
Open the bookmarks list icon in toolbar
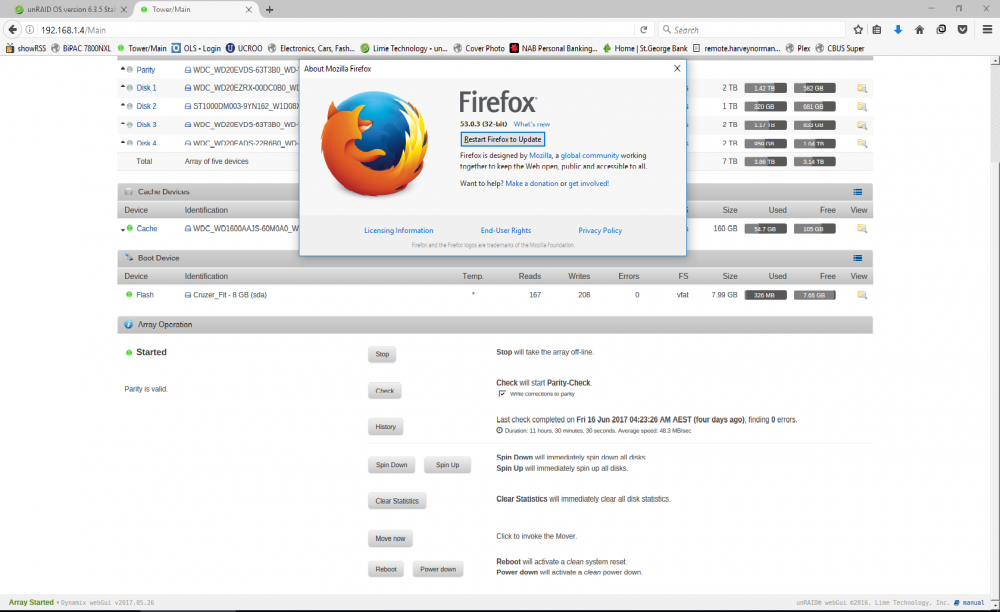[x=877, y=29]
